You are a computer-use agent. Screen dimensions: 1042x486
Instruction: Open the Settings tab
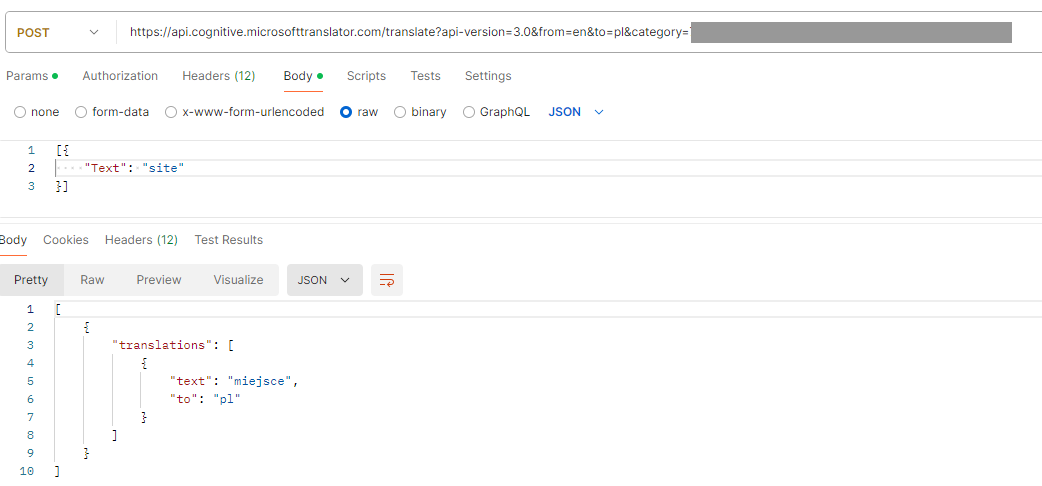tap(488, 76)
